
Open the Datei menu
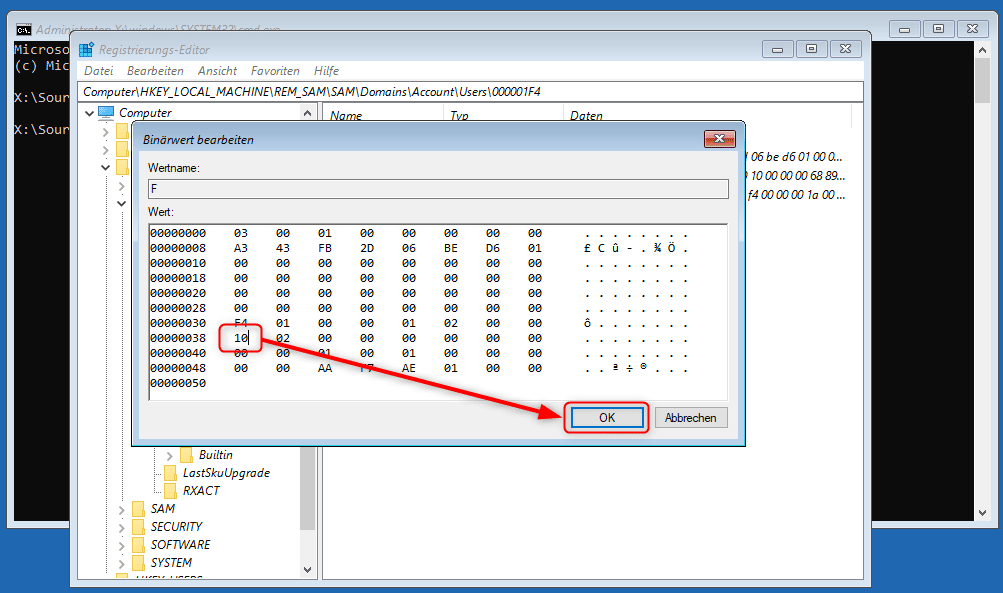pyautogui.click(x=99, y=71)
